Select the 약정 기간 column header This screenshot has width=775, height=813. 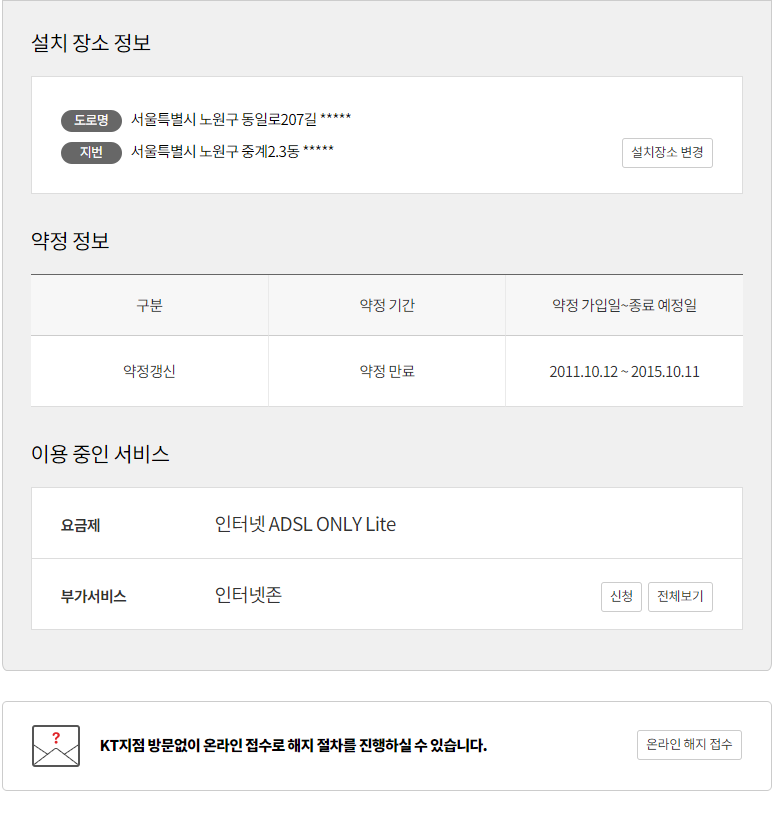[x=387, y=305]
